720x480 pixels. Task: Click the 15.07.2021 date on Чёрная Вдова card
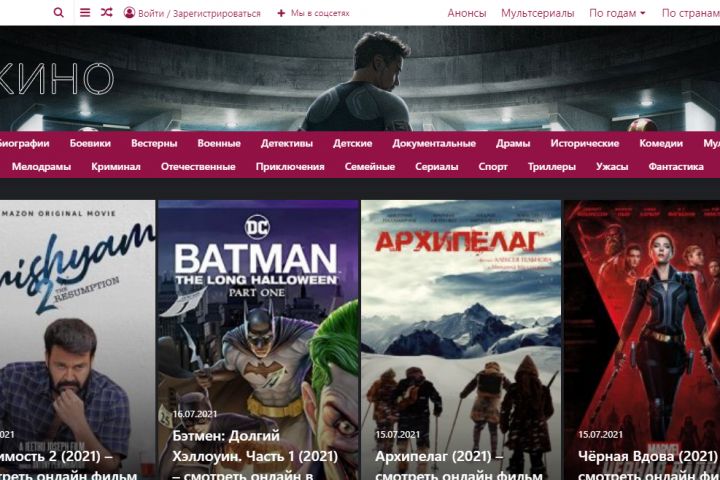600,435
